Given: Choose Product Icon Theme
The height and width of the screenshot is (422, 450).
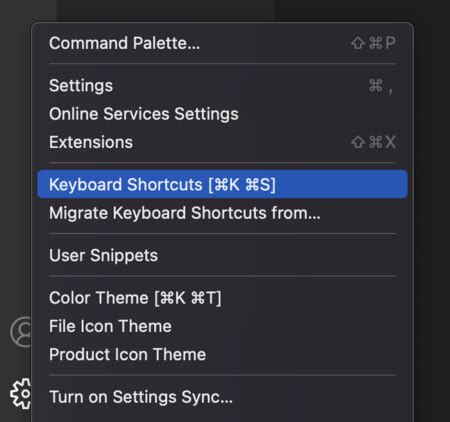Looking at the screenshot, I should (222, 354).
